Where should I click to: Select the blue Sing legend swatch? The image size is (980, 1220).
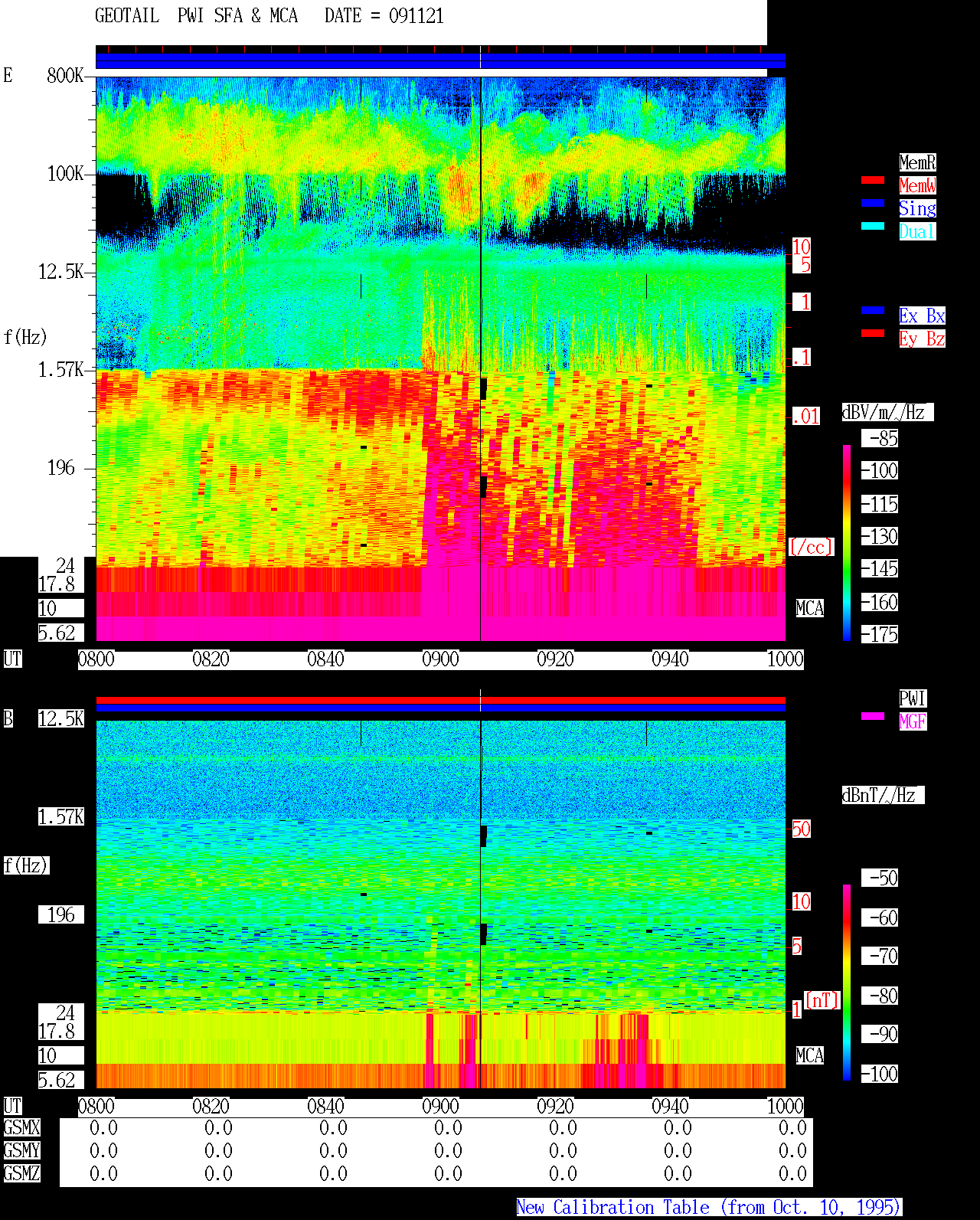click(873, 203)
